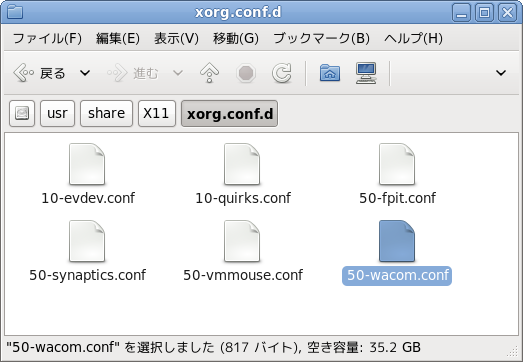Open the Forward history dropdown arrow
The width and height of the screenshot is (523, 362).
point(178,72)
